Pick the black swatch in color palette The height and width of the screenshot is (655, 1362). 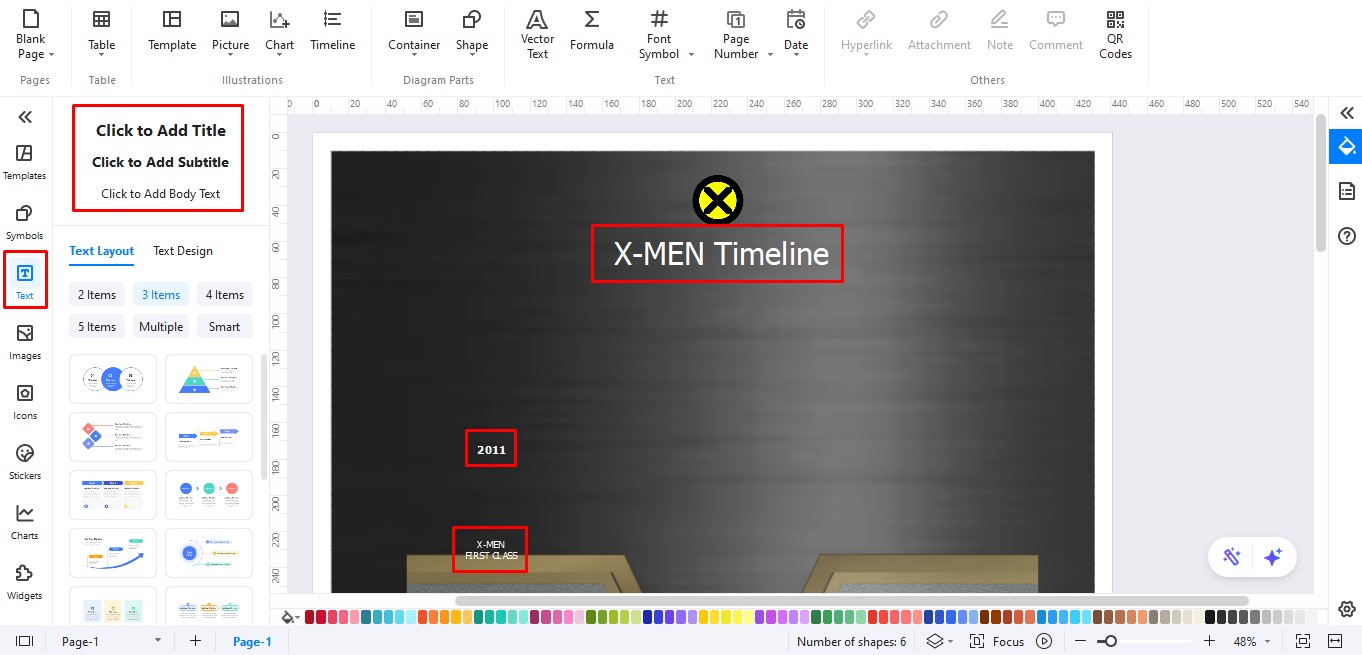click(1210, 617)
